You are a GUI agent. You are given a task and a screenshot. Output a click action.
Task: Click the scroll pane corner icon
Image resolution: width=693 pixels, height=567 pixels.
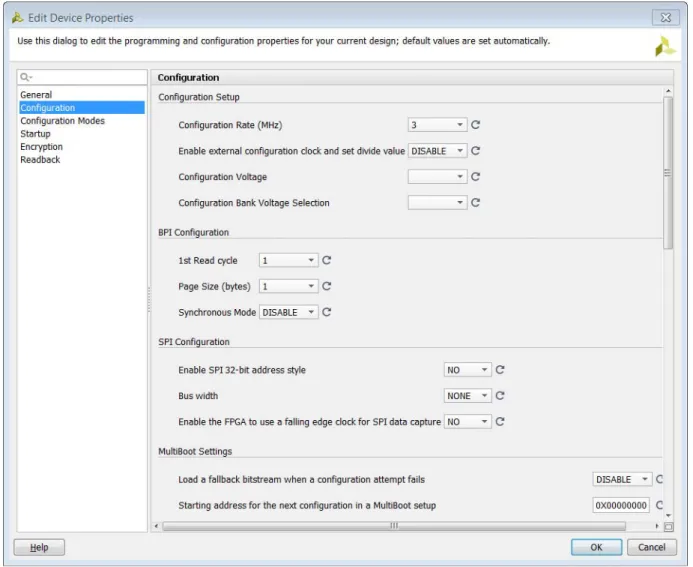[669, 526]
